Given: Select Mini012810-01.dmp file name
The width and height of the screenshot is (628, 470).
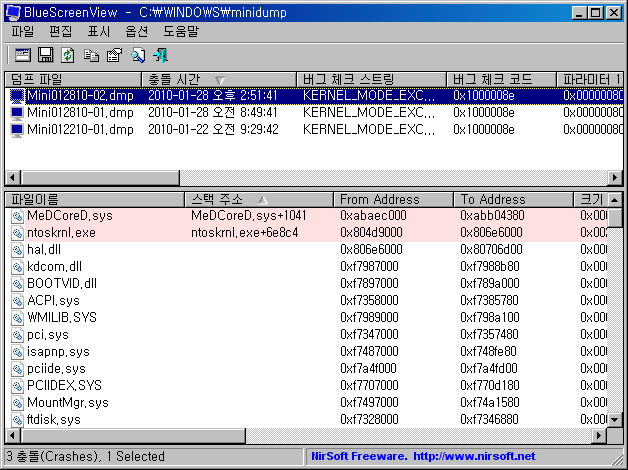Looking at the screenshot, I should [80, 113].
